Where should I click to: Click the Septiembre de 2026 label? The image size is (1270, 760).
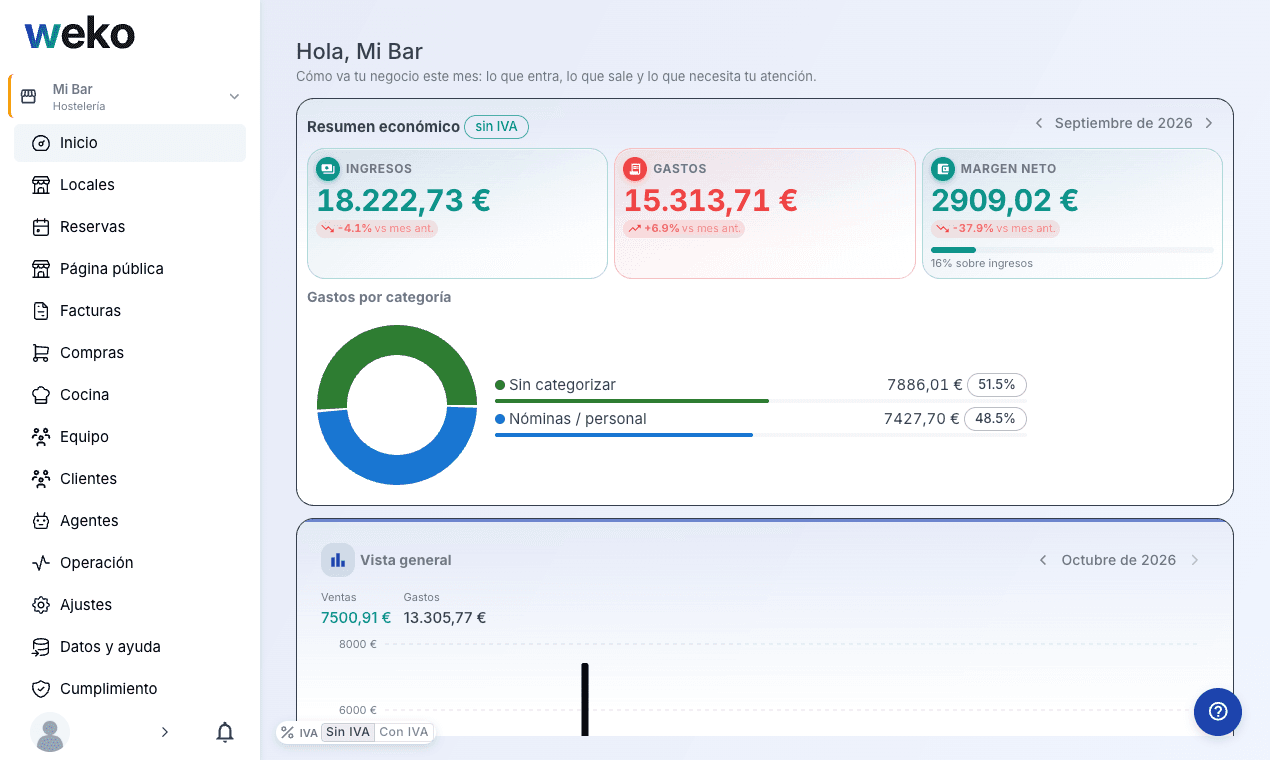point(1124,123)
